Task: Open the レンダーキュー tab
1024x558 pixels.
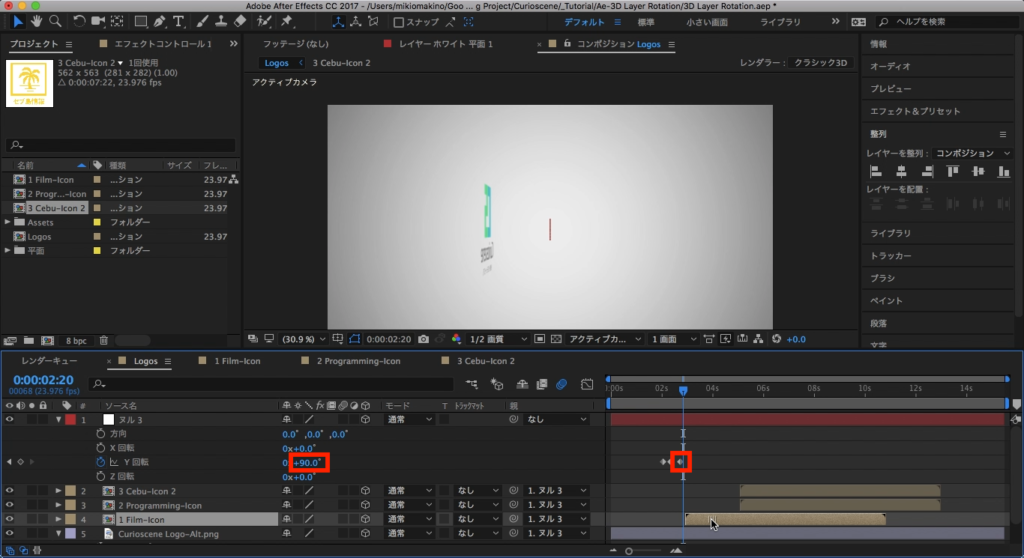Action: pyautogui.click(x=49, y=361)
